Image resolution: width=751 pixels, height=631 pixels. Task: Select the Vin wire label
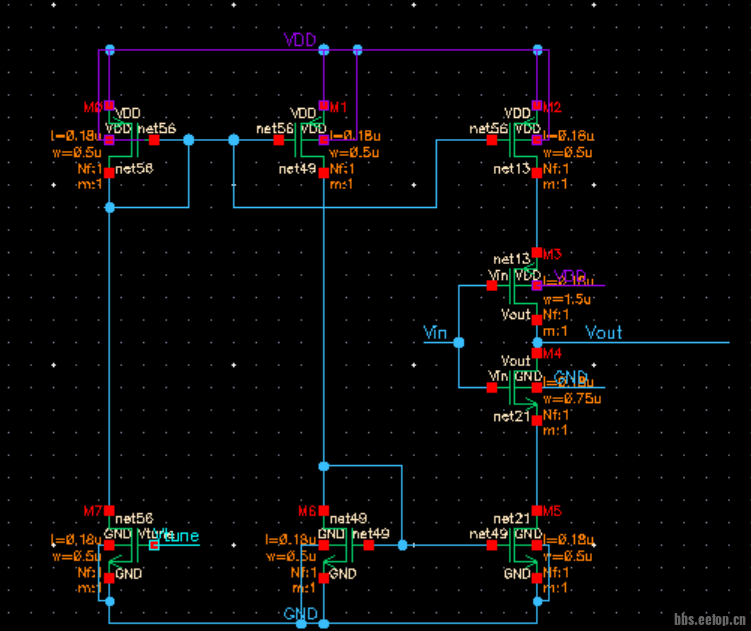point(435,333)
